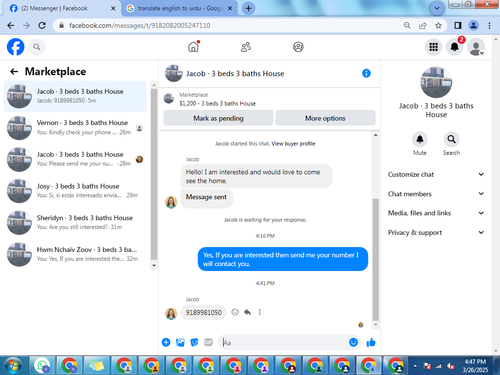Reply to the 9189981050 message

coord(247,312)
